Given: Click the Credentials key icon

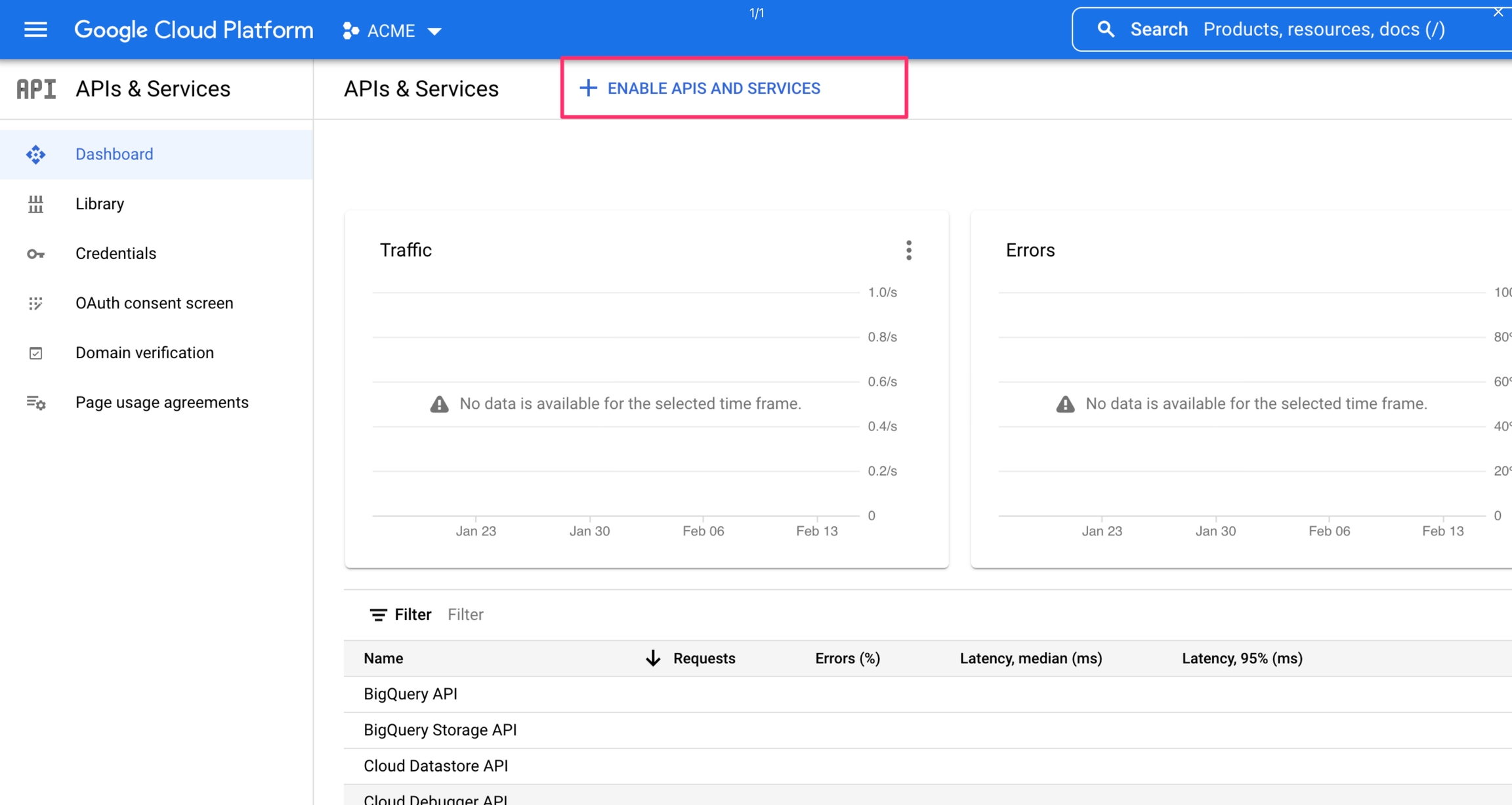Looking at the screenshot, I should click(35, 254).
